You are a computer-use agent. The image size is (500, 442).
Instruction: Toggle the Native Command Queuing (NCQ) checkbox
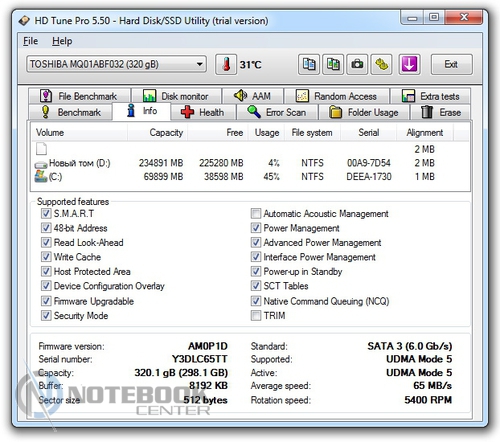[x=256, y=301]
